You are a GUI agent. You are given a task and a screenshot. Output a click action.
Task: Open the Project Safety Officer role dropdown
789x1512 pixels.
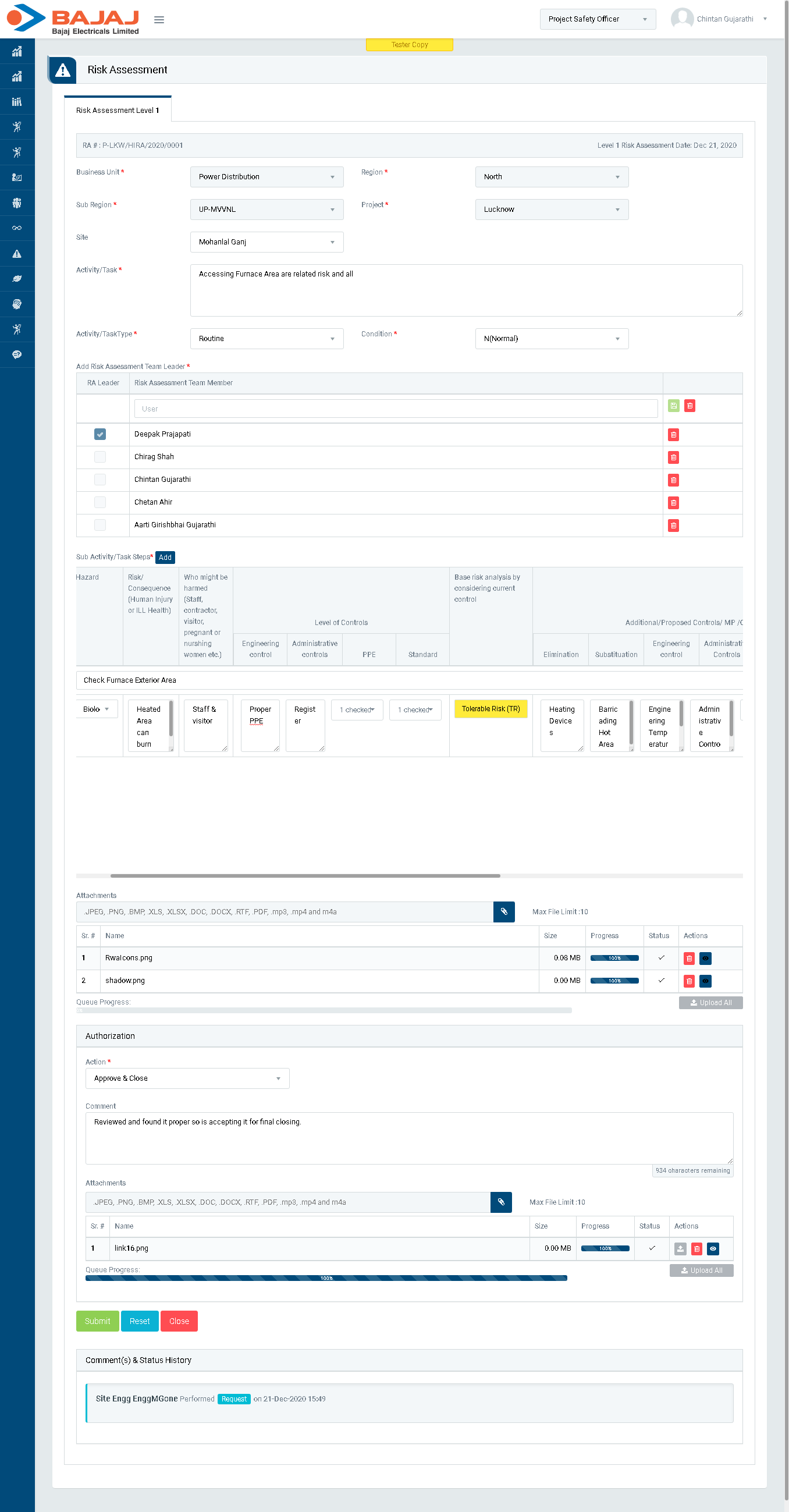597,19
